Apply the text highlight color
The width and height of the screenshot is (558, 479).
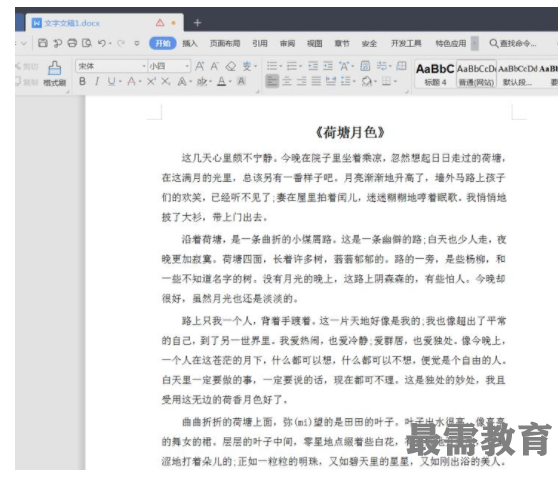click(202, 81)
